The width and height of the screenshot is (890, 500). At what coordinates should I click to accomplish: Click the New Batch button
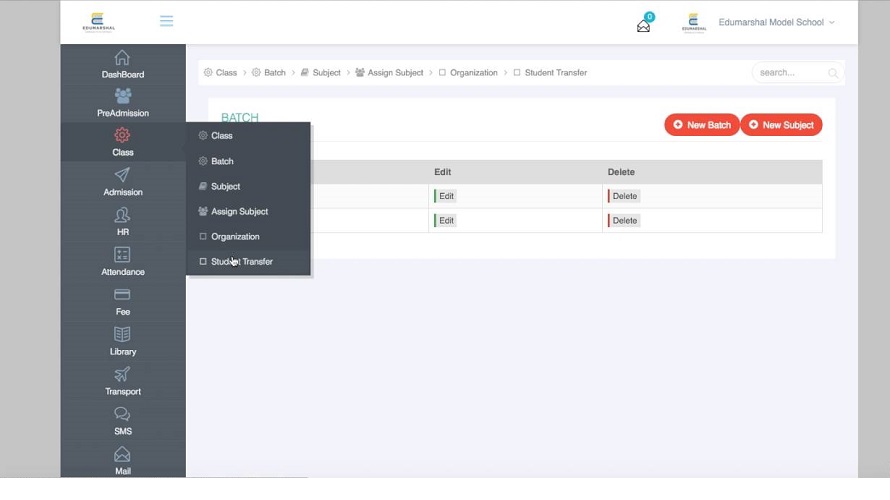(x=702, y=125)
